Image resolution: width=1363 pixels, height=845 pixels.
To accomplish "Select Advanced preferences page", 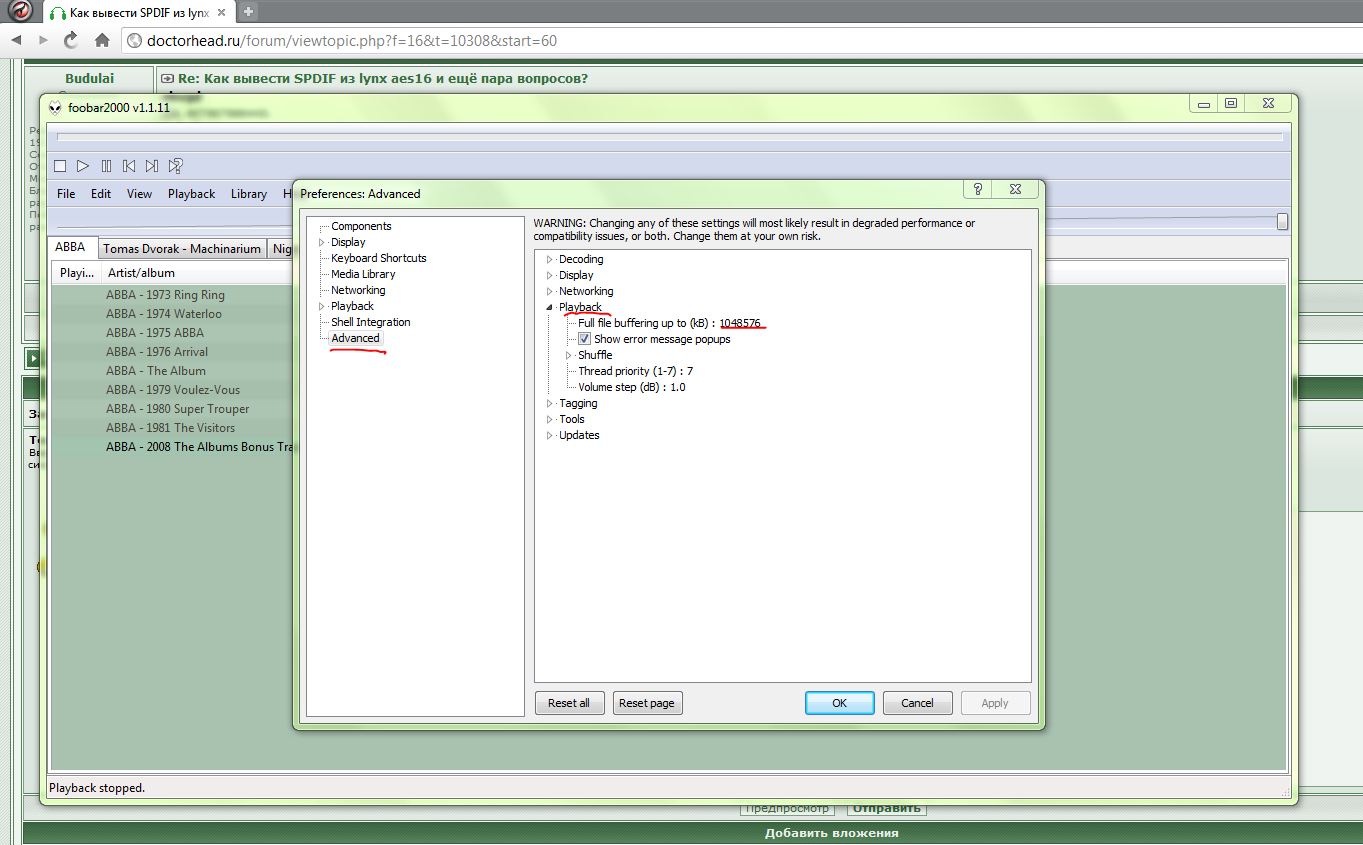I will pyautogui.click(x=356, y=338).
